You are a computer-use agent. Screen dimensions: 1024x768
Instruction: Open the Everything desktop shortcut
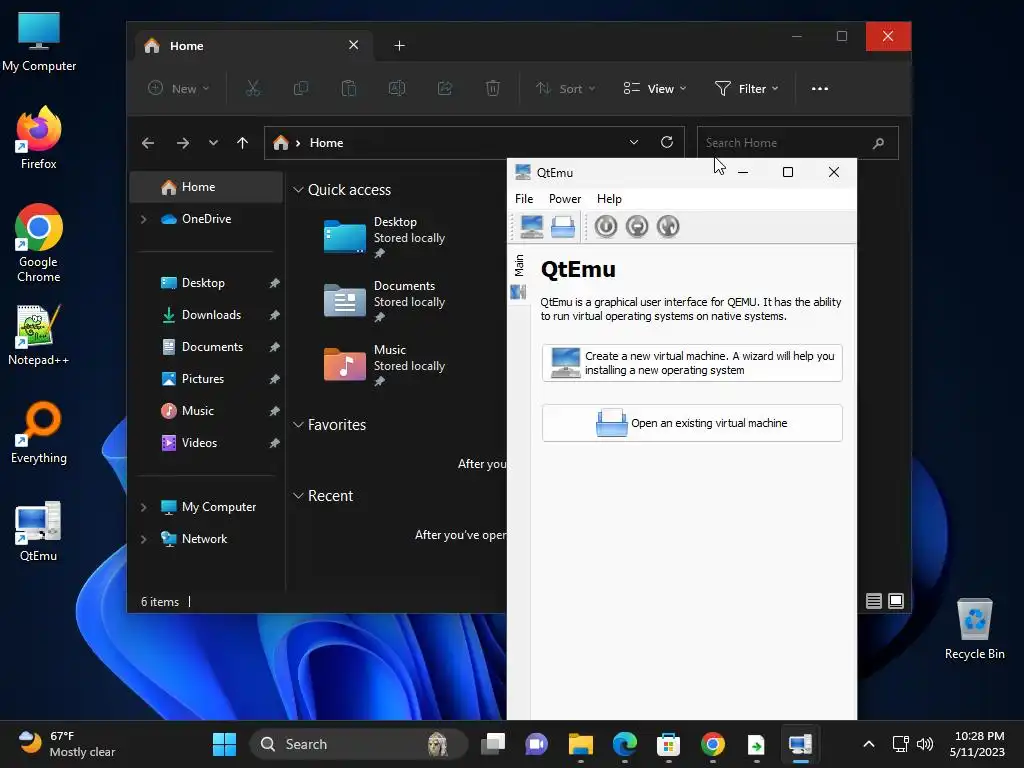coord(39,432)
